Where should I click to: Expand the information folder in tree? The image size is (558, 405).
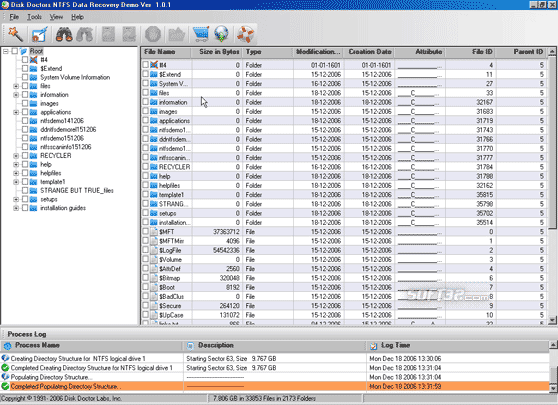click(x=16, y=95)
